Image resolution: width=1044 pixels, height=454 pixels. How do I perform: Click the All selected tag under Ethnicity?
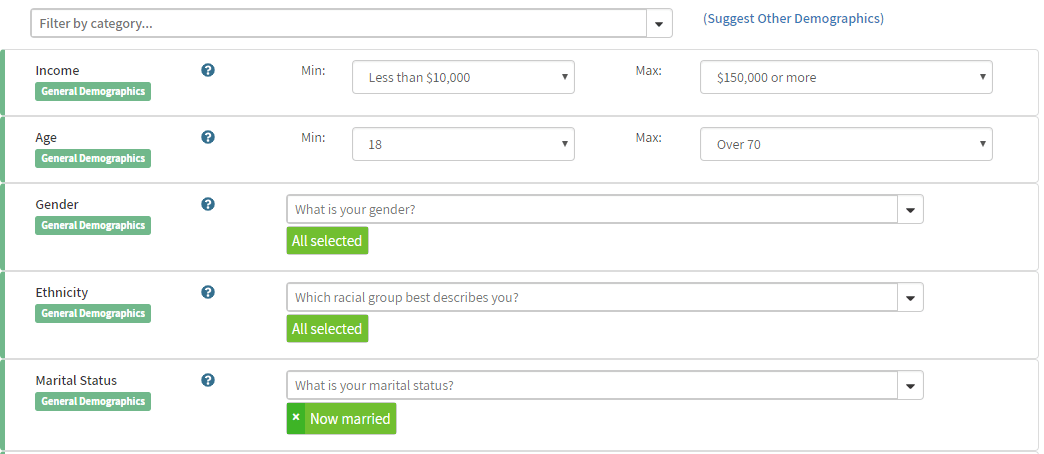point(327,329)
